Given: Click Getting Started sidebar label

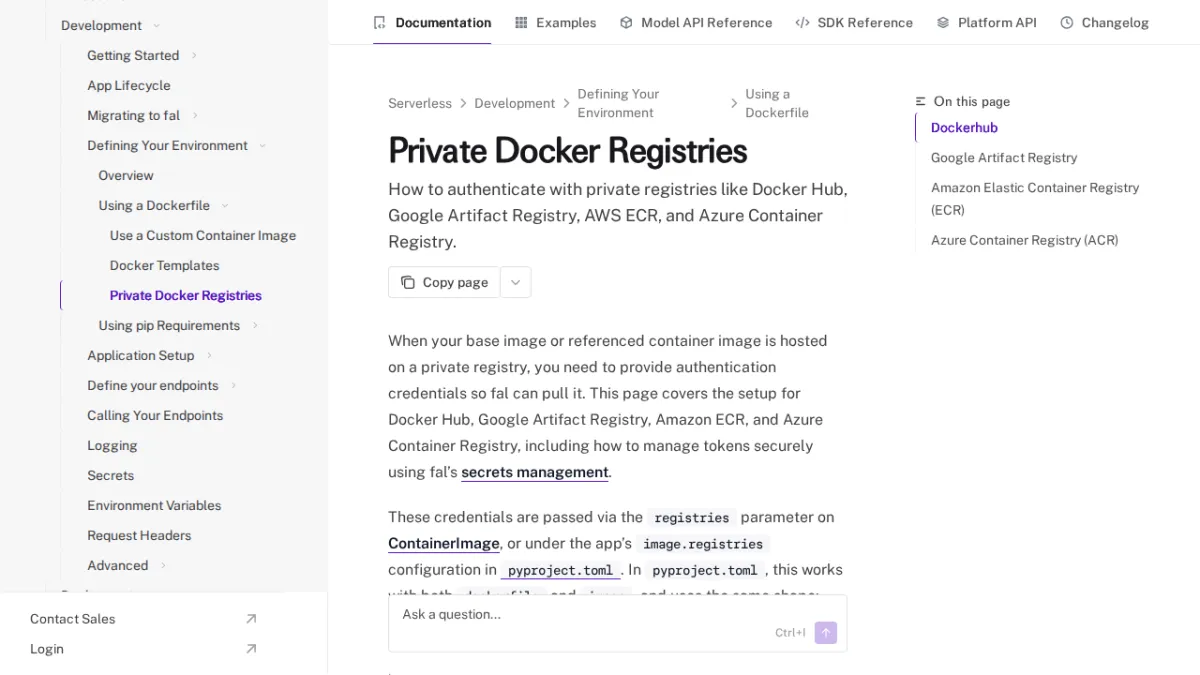Looking at the screenshot, I should [x=133, y=55].
